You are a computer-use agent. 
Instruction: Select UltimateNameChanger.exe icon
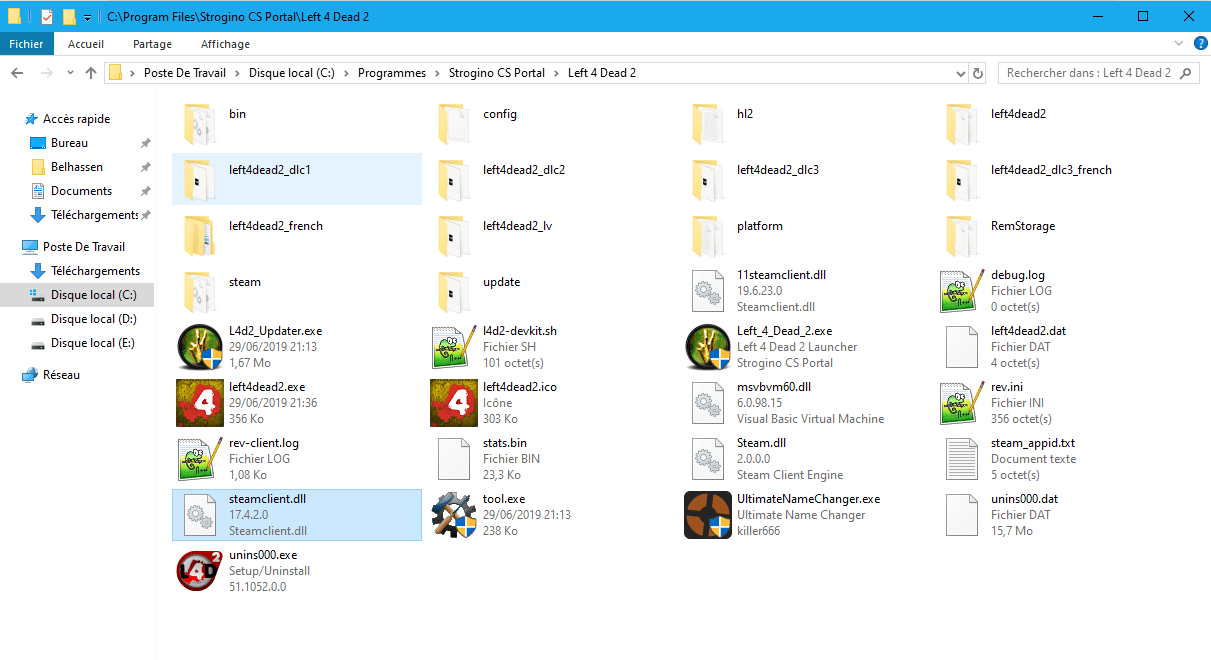coord(708,515)
